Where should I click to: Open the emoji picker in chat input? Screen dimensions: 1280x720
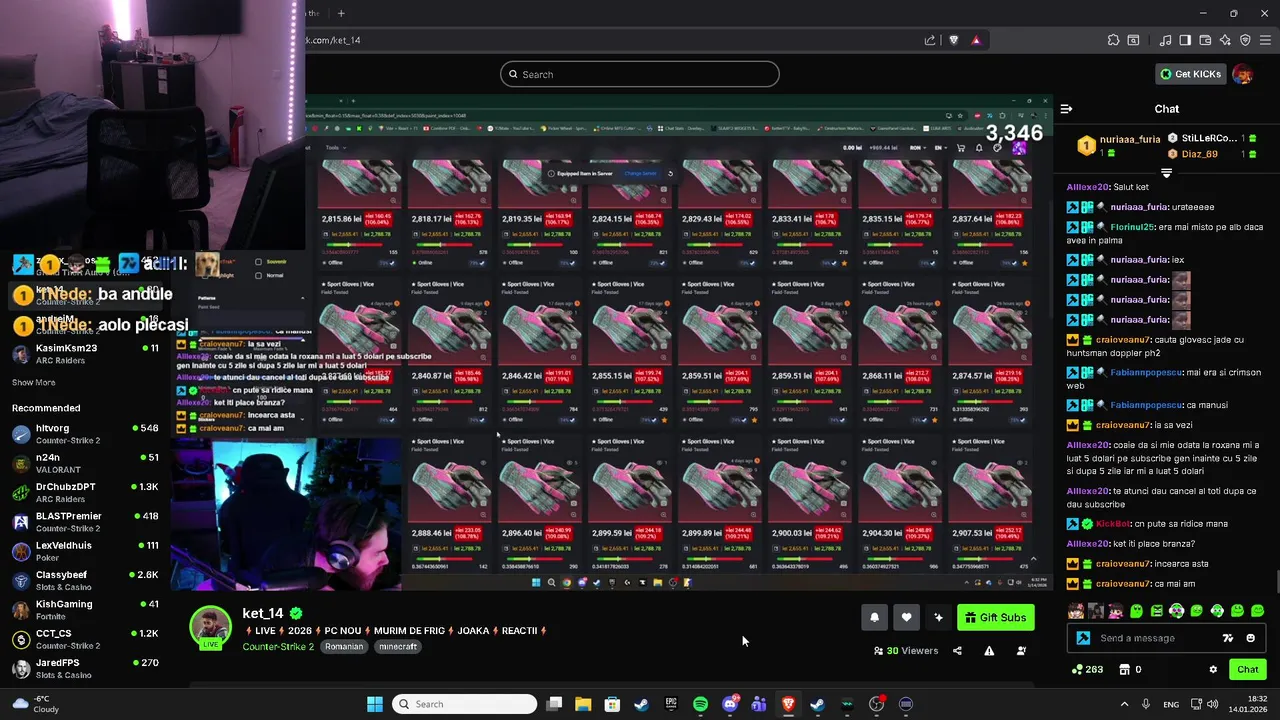tap(1250, 638)
